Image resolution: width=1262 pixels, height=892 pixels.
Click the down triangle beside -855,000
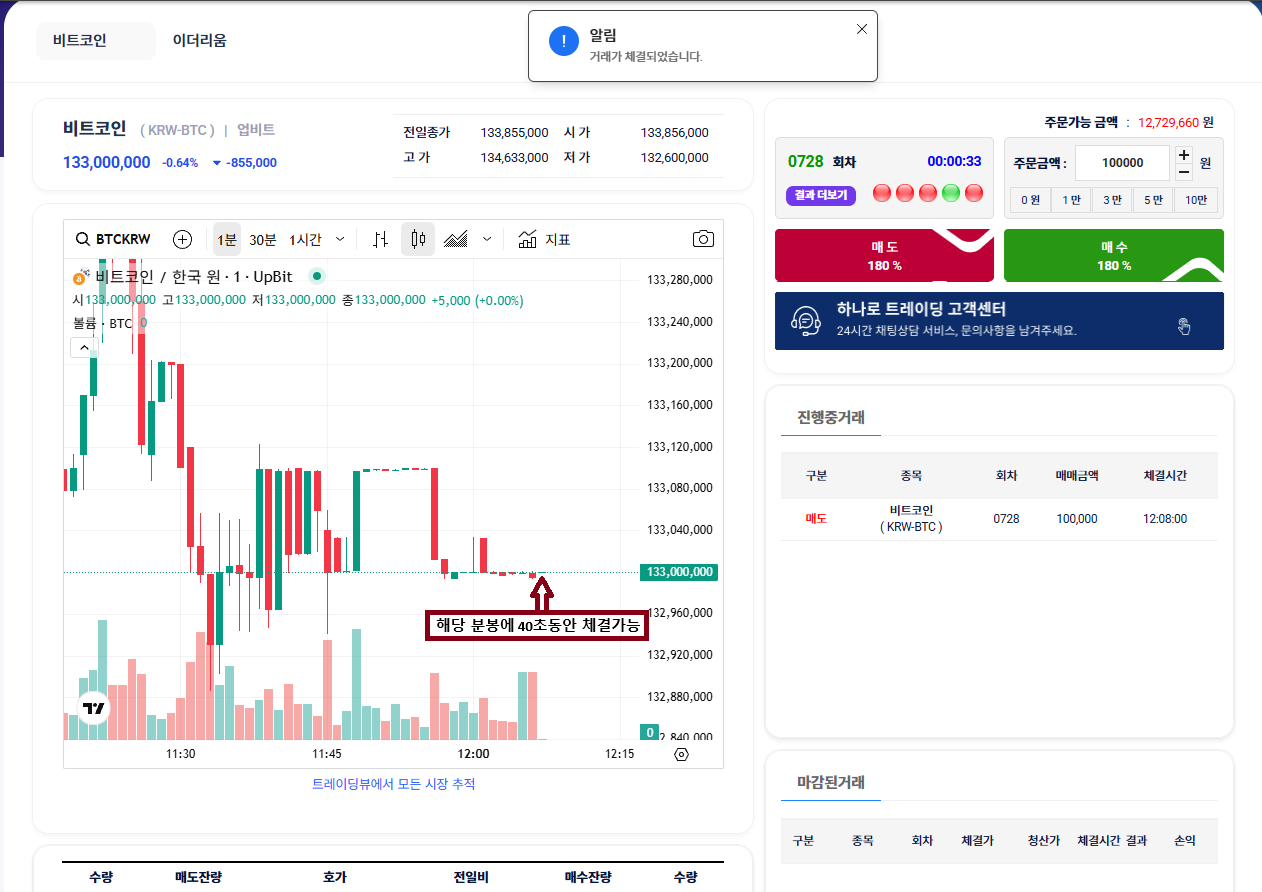pos(217,163)
